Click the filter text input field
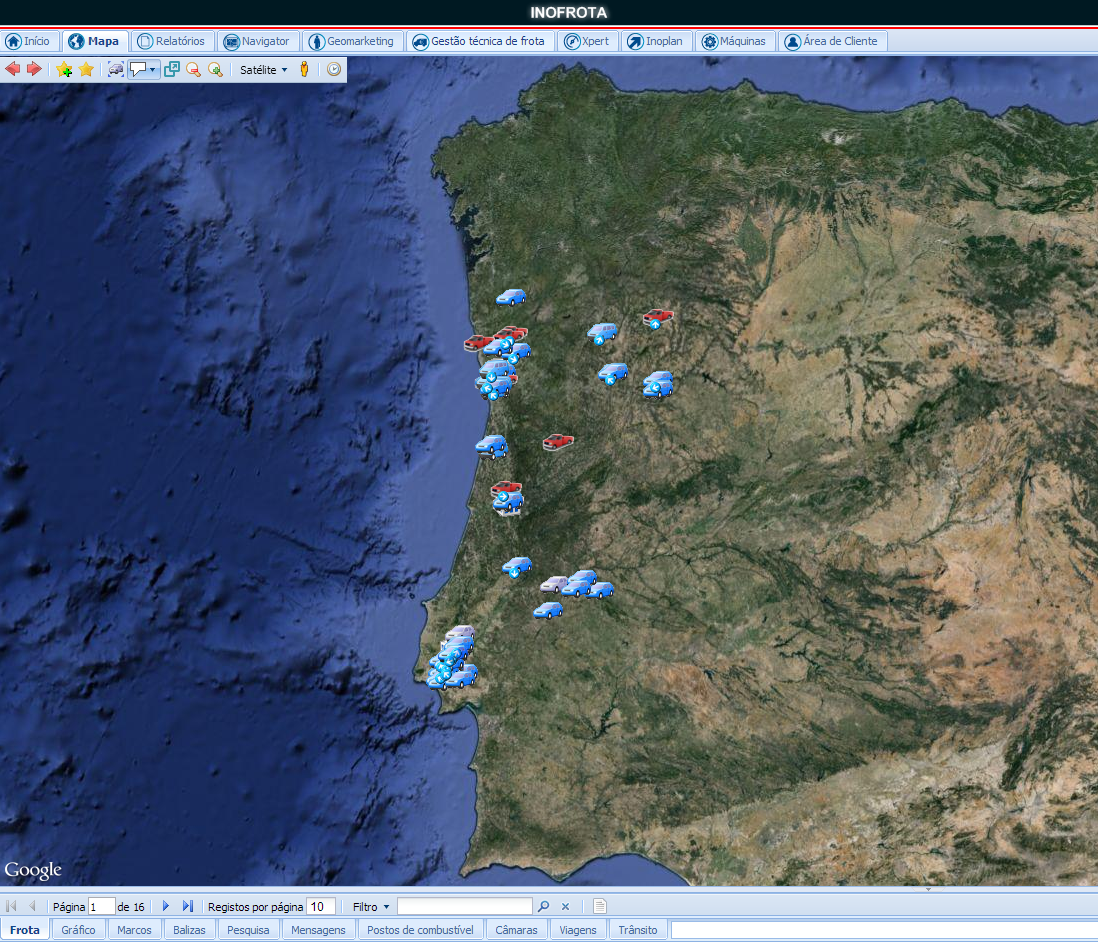The image size is (1098, 947). pyautogui.click(x=464, y=907)
